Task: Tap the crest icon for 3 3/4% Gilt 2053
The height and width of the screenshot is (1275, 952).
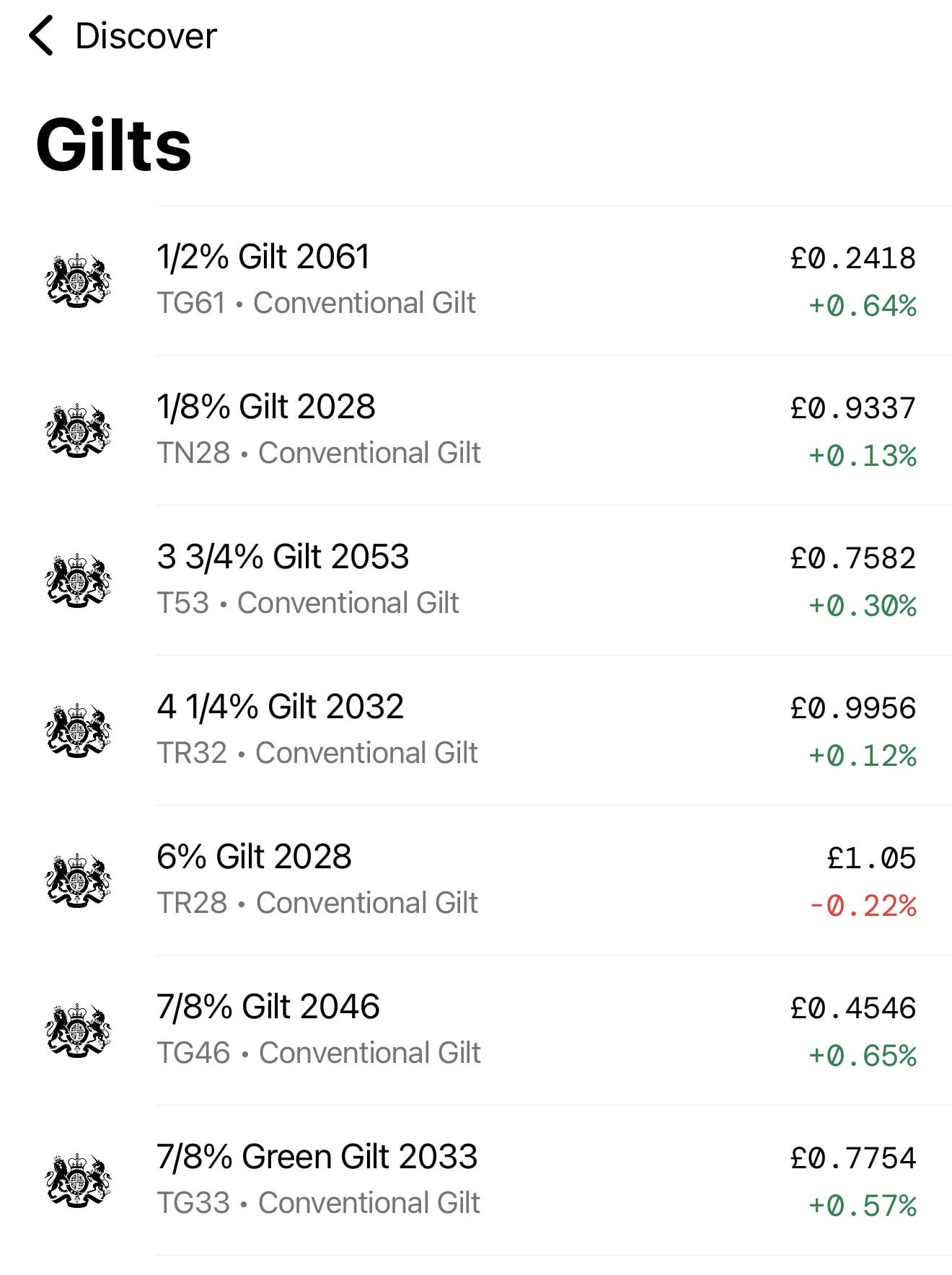Action: pos(78,580)
